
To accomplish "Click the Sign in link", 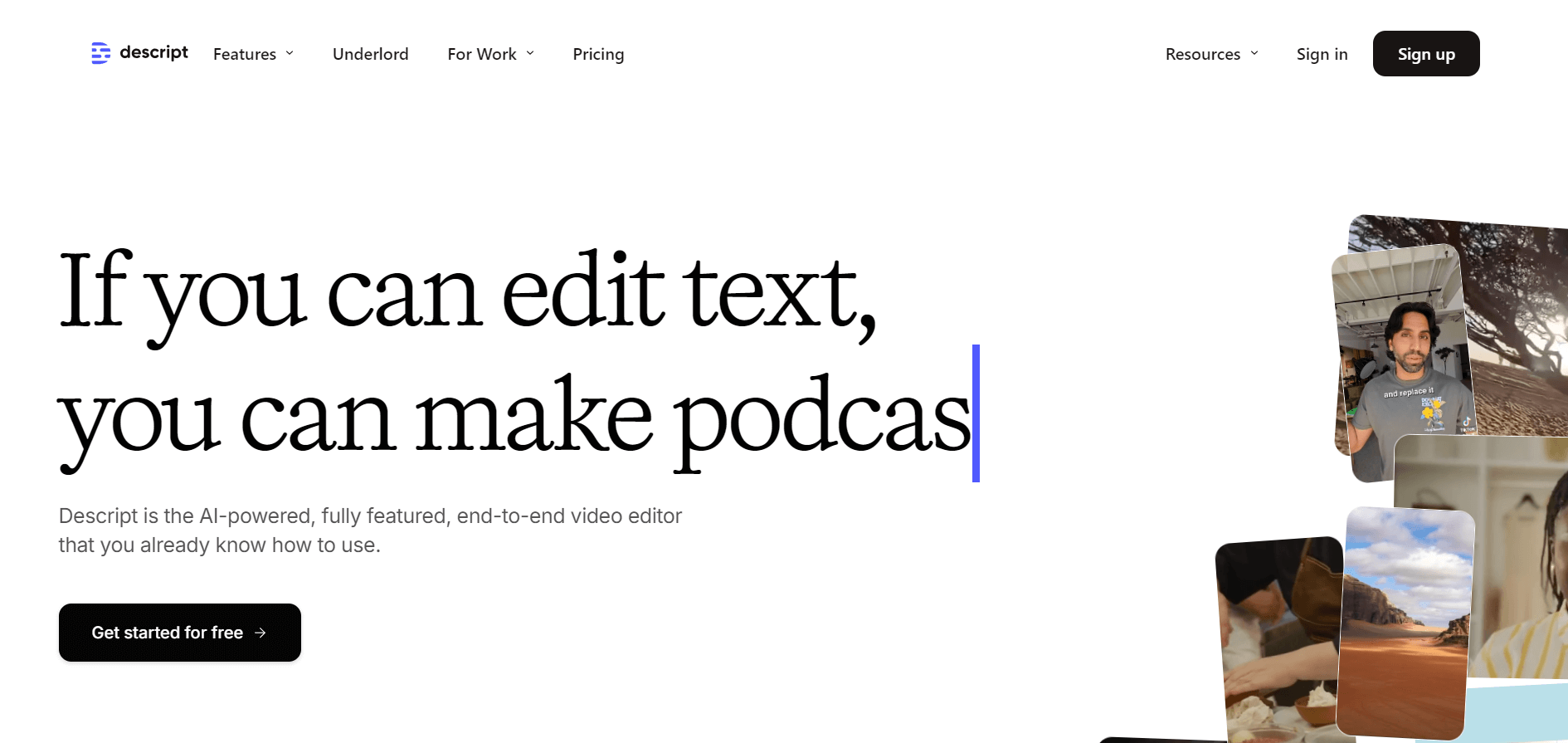I will [x=1322, y=54].
